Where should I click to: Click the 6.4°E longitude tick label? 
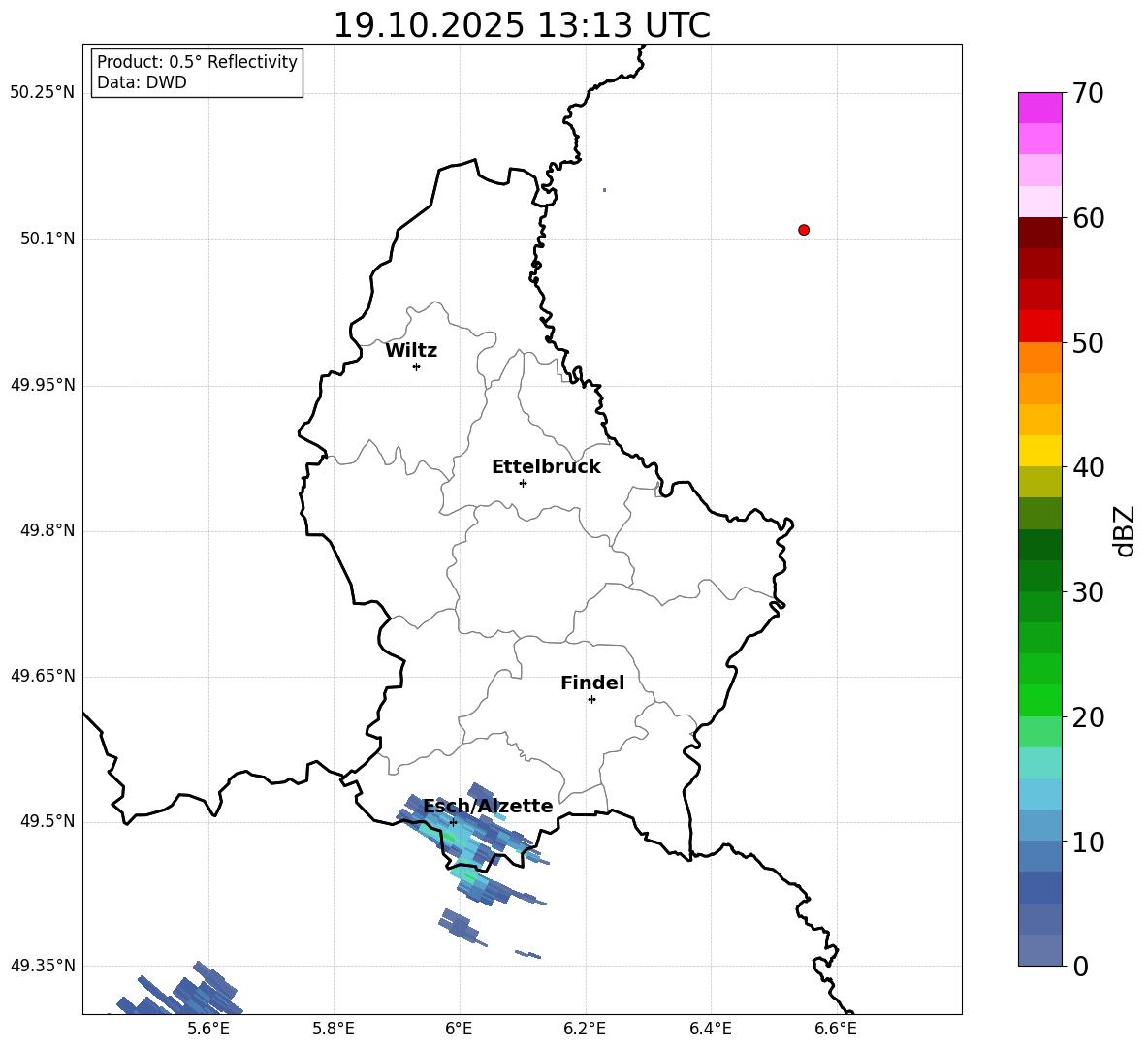(x=710, y=1029)
